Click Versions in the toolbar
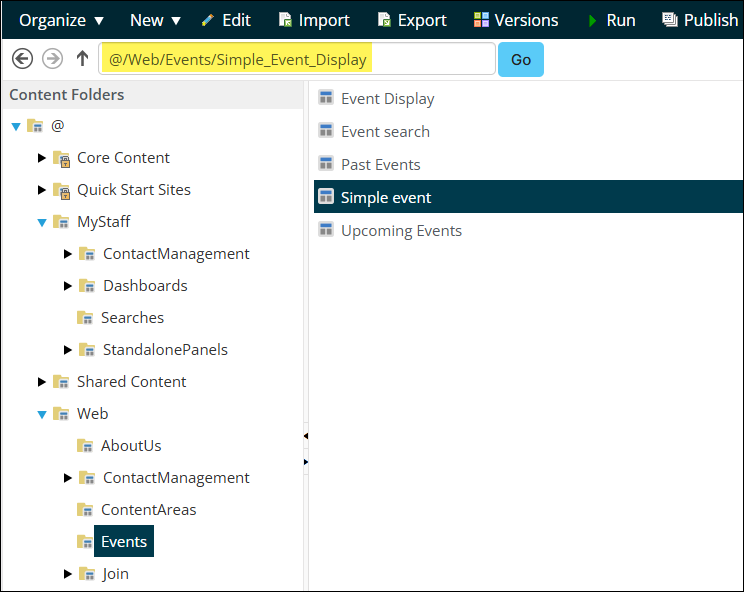 [516, 20]
